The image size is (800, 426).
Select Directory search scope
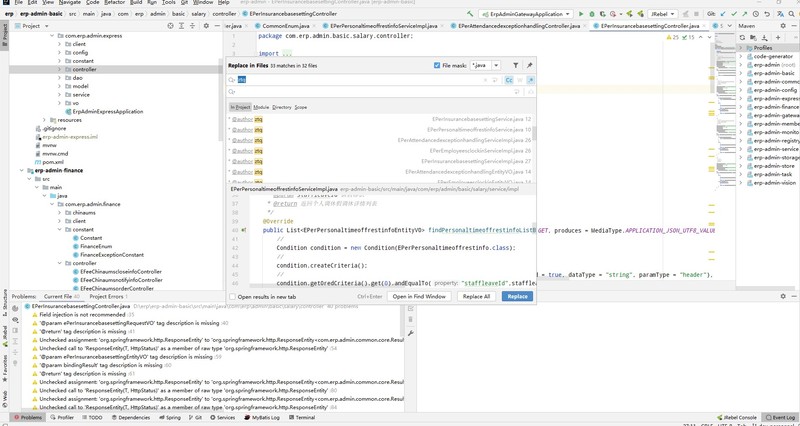tap(282, 107)
